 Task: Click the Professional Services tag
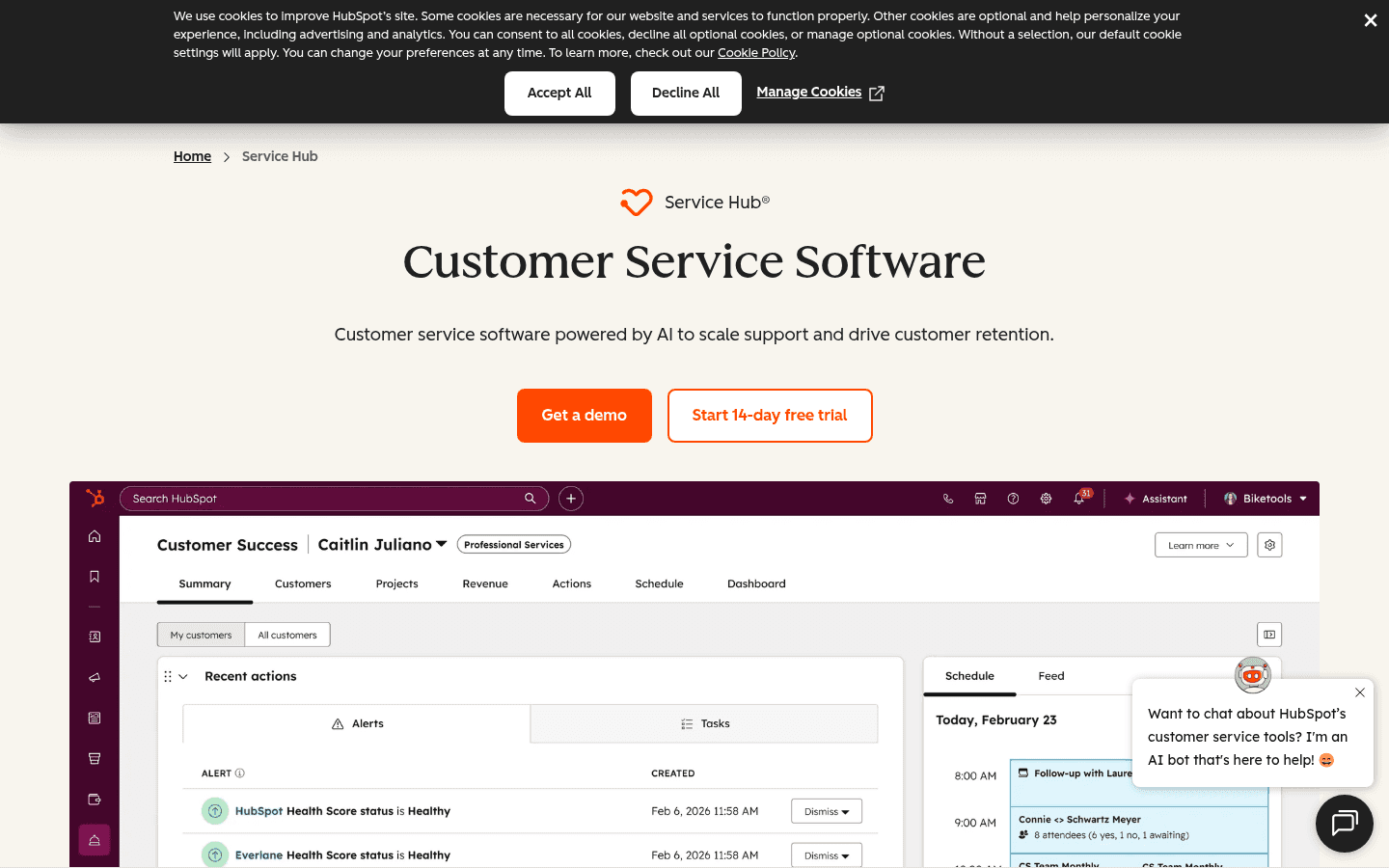514,545
